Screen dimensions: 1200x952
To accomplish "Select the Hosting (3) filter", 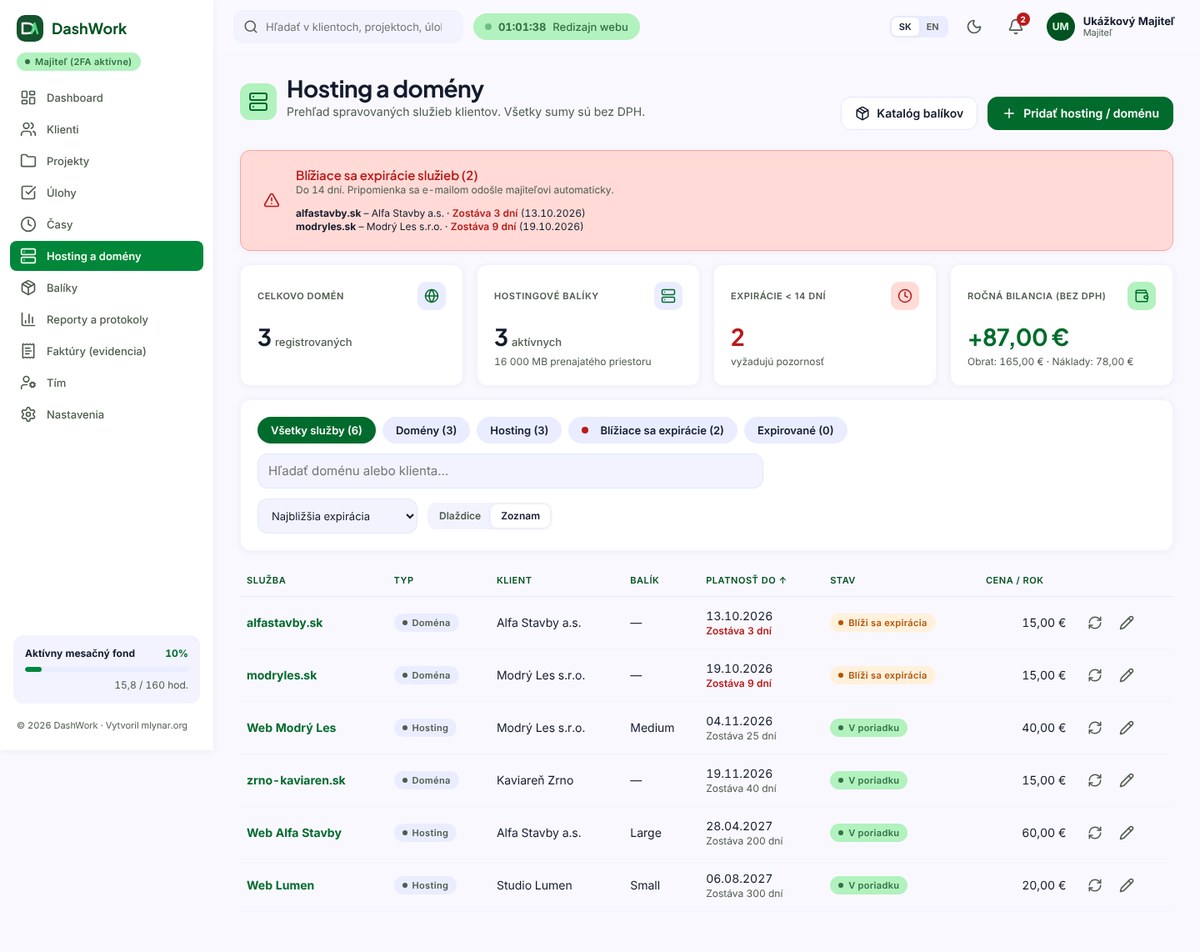I will pyautogui.click(x=519, y=430).
